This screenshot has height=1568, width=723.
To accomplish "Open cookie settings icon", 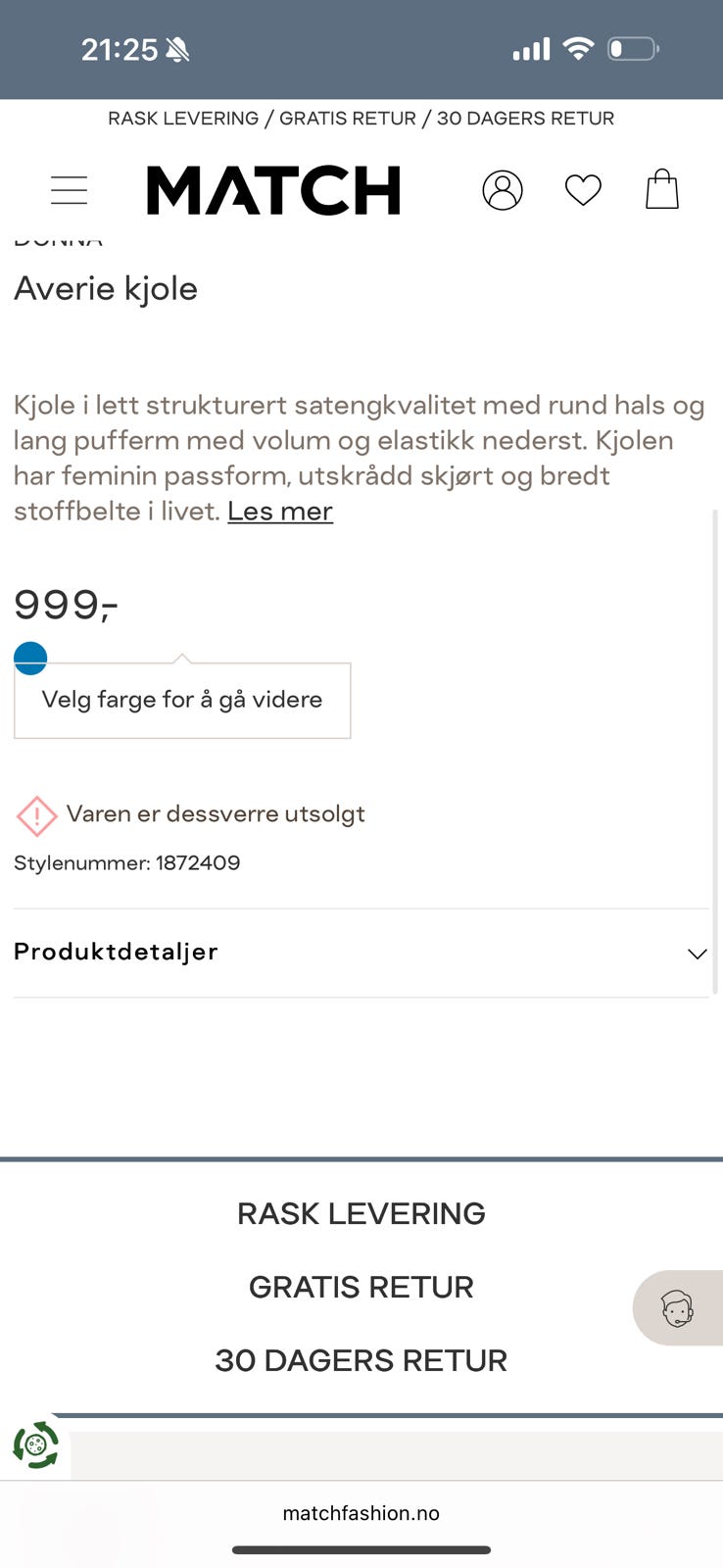I will point(36,1445).
